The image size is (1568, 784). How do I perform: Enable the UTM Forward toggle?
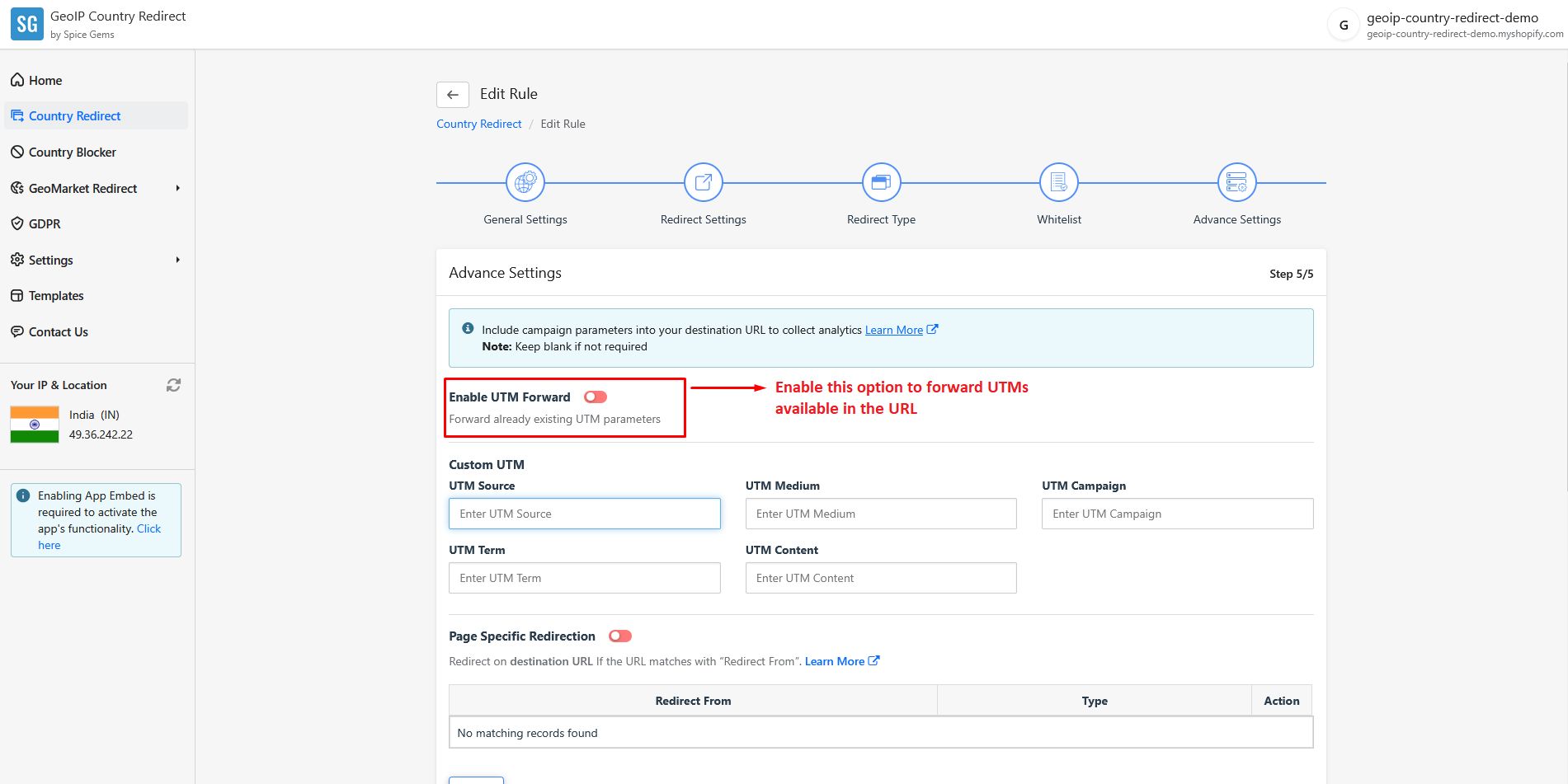point(596,397)
